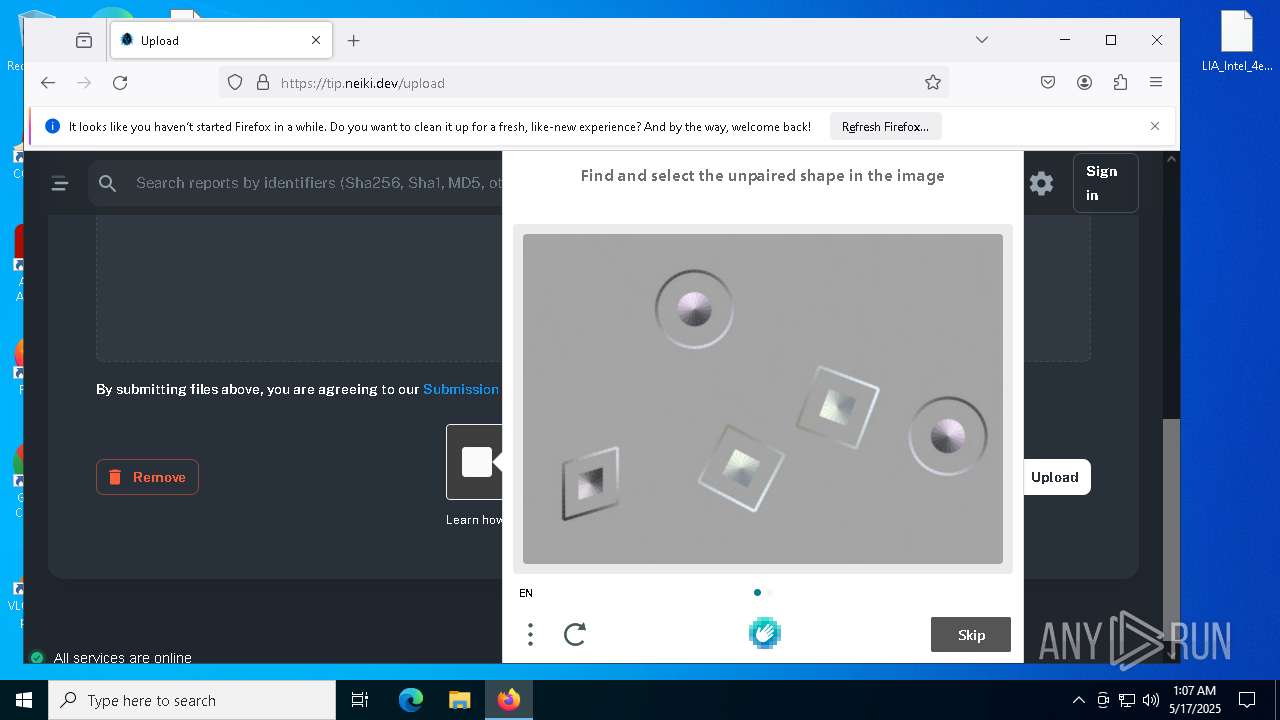
Task: Click the Sign in button
Action: (x=1105, y=183)
